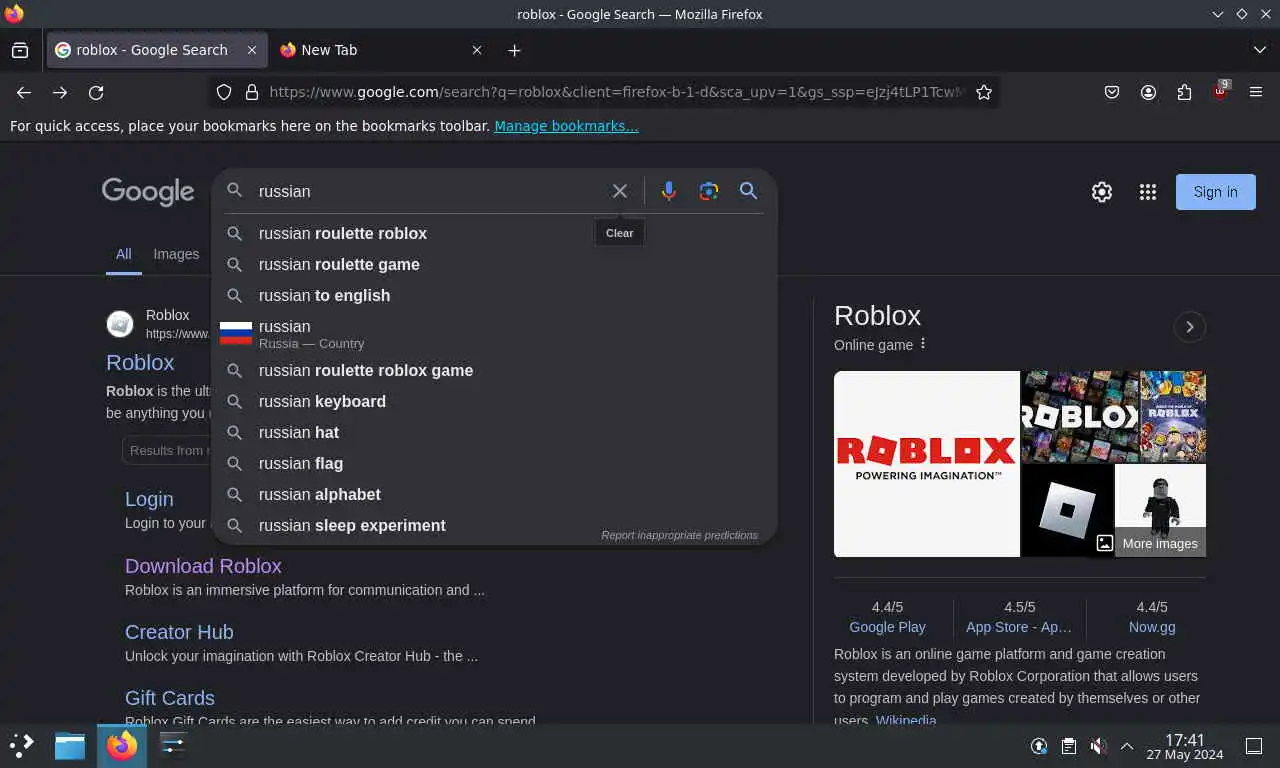Open the Download Roblox sitelink
The width and height of the screenshot is (1280, 768).
pos(203,566)
